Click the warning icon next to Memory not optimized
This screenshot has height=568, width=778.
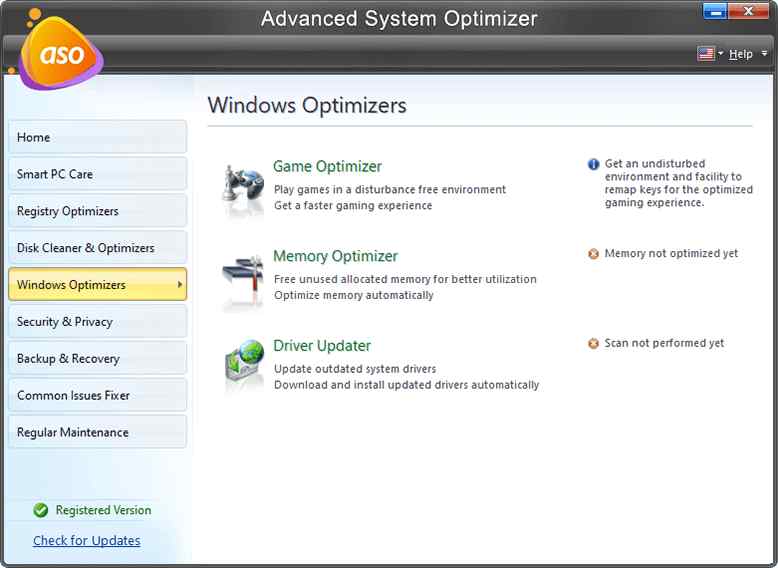pos(593,254)
